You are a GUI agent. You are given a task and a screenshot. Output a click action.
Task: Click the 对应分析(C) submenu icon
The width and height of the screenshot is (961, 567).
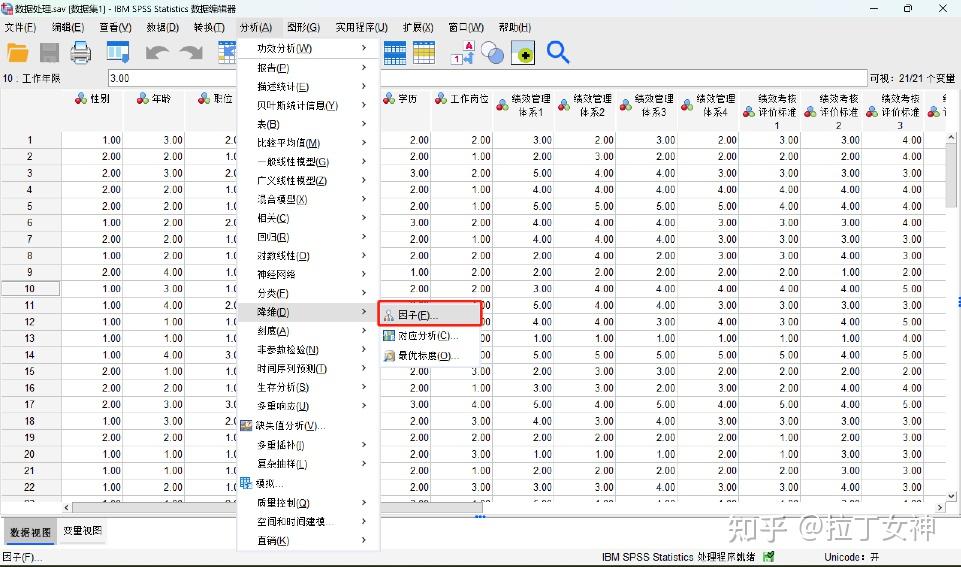(389, 336)
